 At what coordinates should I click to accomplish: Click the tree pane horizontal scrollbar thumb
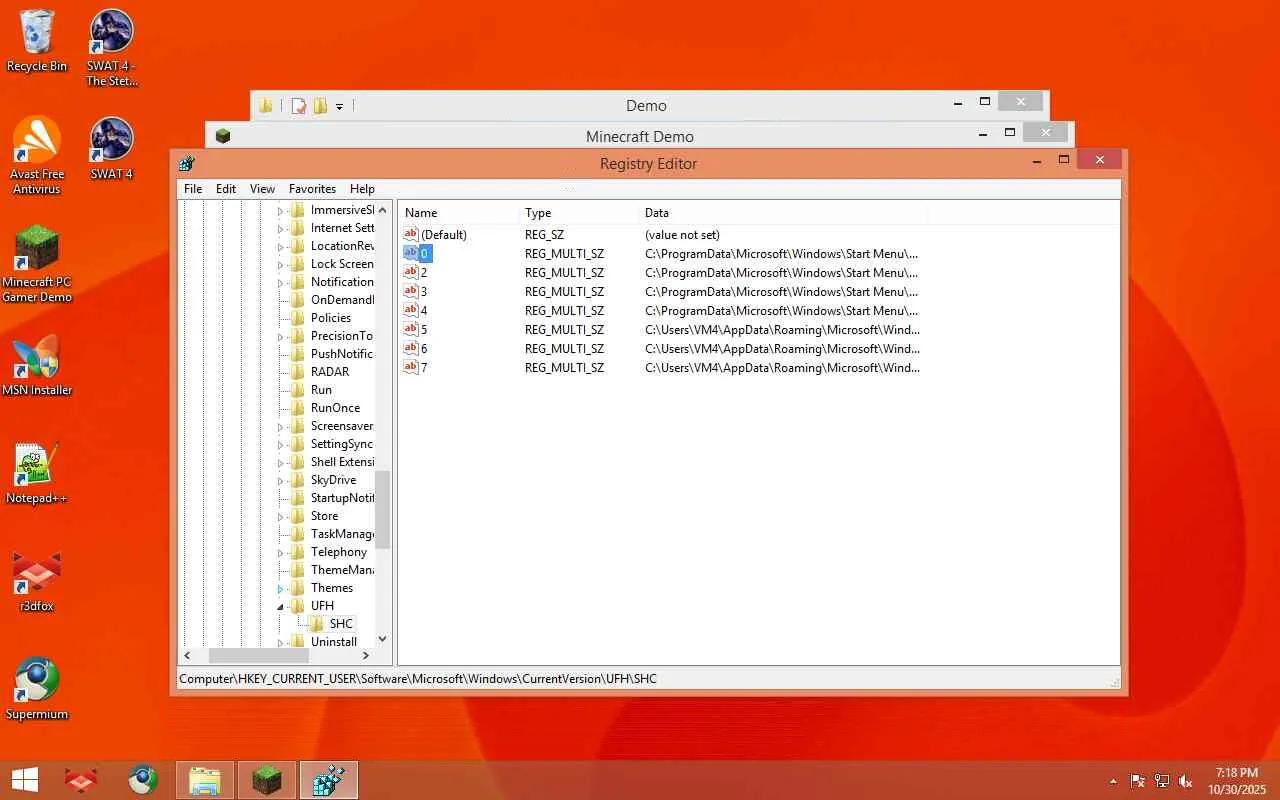258,655
